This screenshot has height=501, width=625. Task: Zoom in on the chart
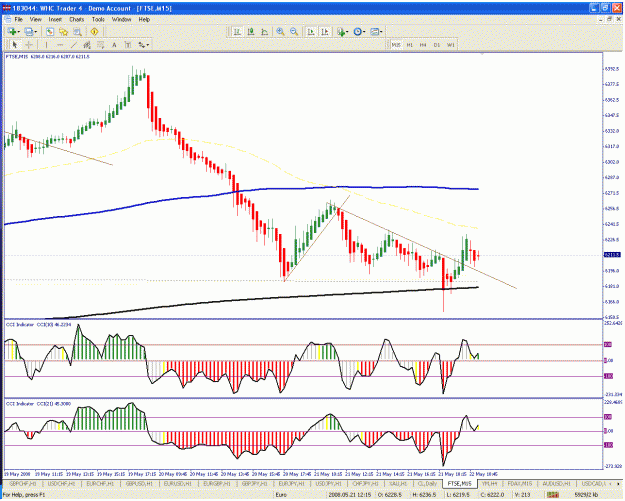tap(280, 31)
